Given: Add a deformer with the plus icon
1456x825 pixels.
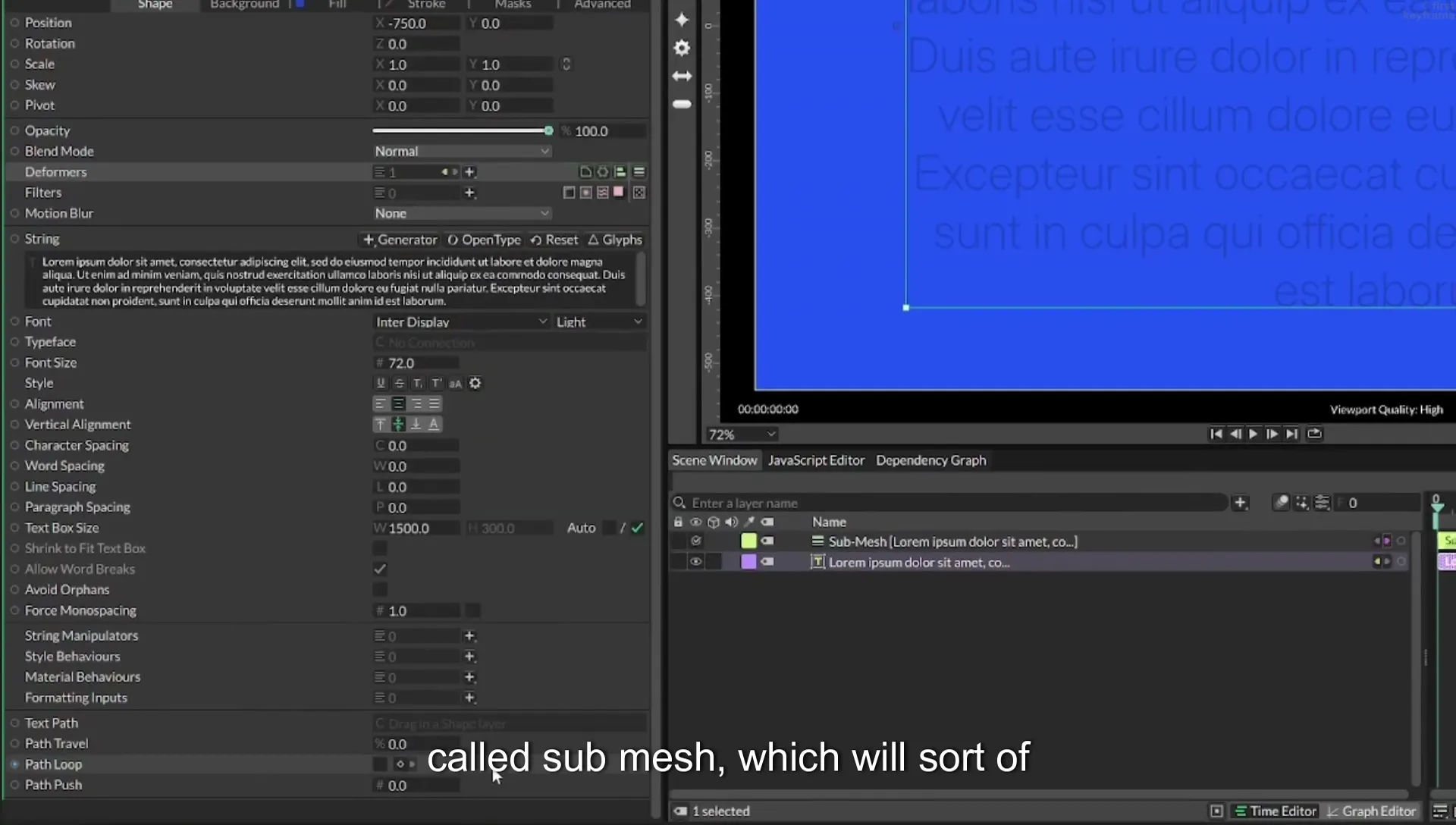Looking at the screenshot, I should coord(469,172).
